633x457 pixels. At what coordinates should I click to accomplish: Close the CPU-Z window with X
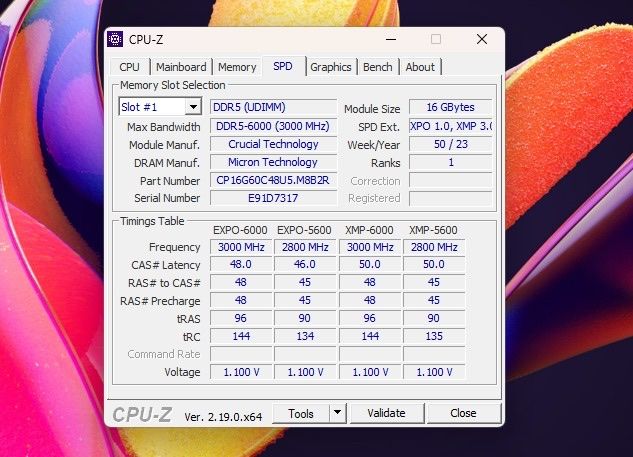(x=482, y=39)
